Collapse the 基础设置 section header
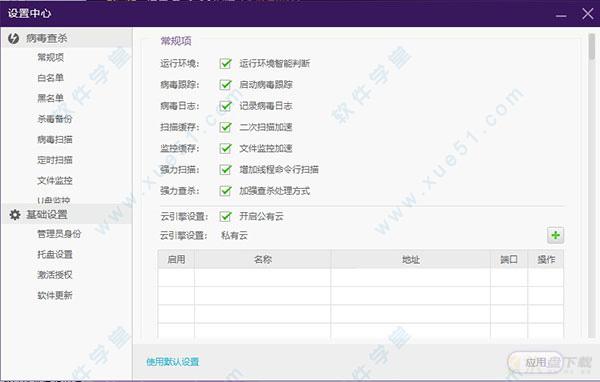This screenshot has width=600, height=382. [x=67, y=214]
